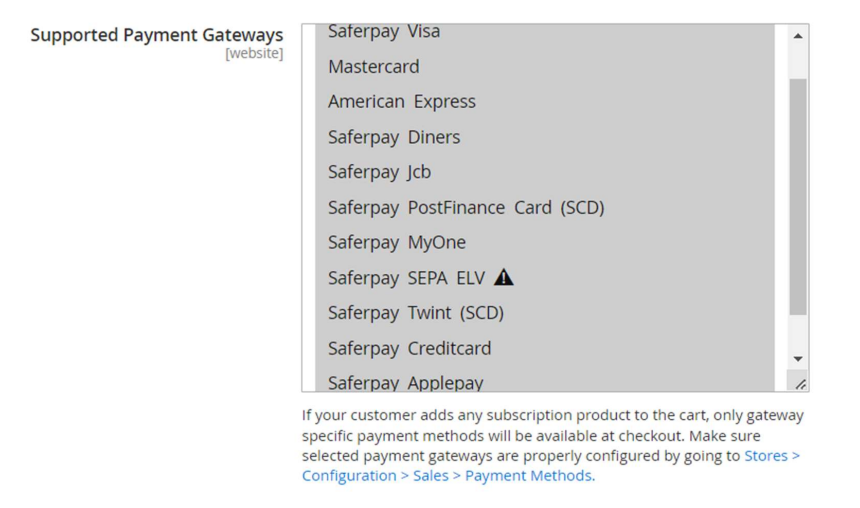
Task: Click the resize handle of the listbox
Action: pos(799,383)
